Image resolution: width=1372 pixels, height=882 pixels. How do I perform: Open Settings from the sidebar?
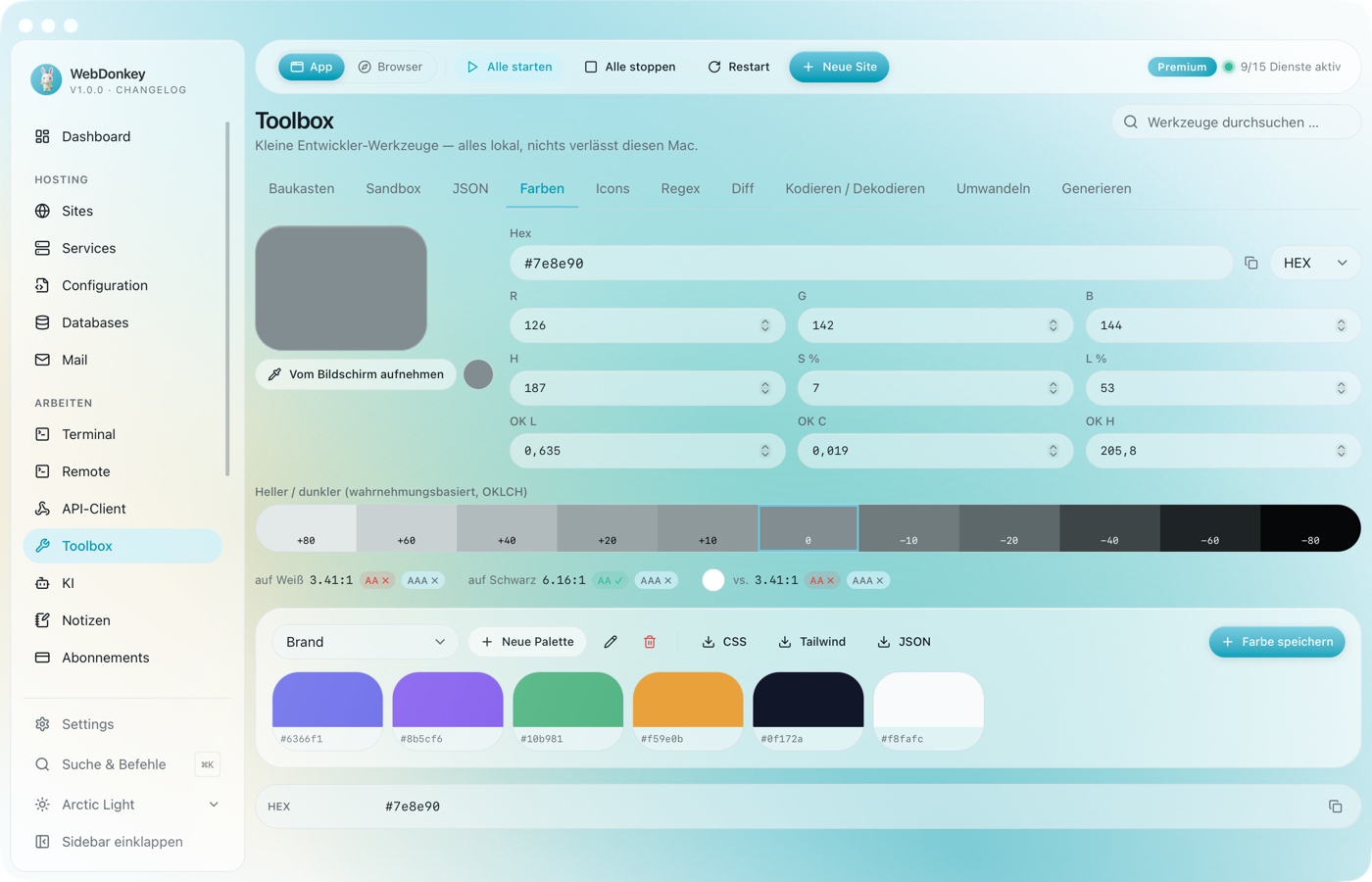pos(122,724)
